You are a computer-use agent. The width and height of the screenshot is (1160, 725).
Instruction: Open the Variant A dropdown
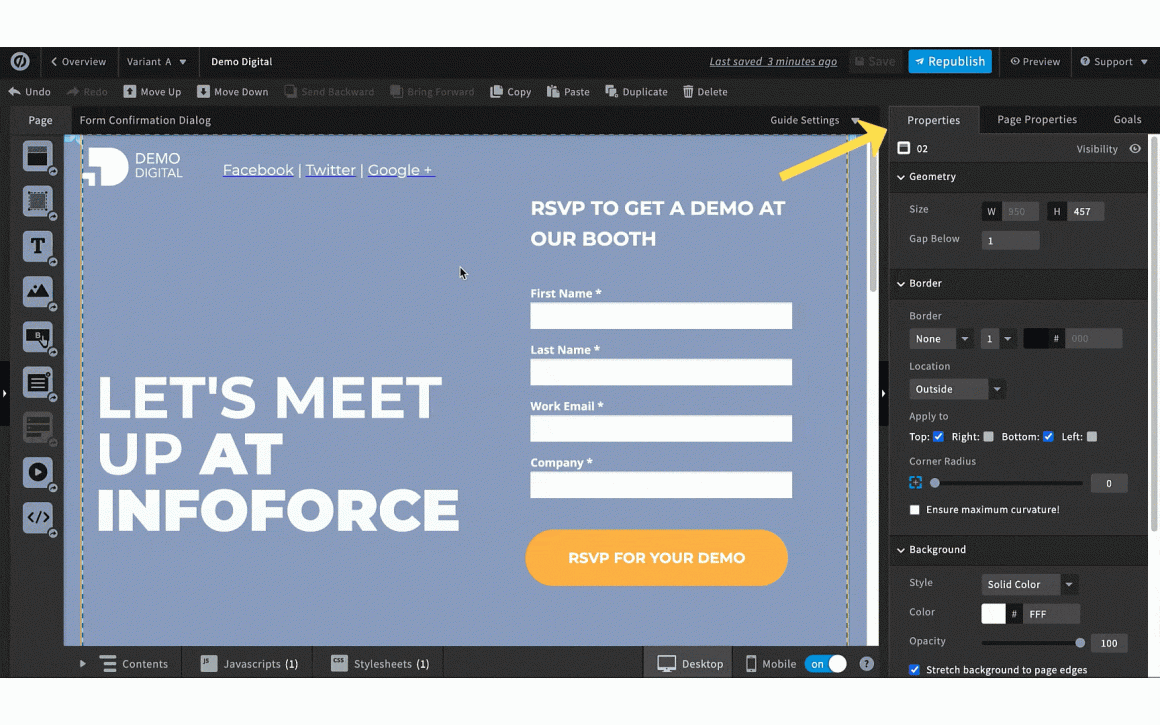pos(157,62)
